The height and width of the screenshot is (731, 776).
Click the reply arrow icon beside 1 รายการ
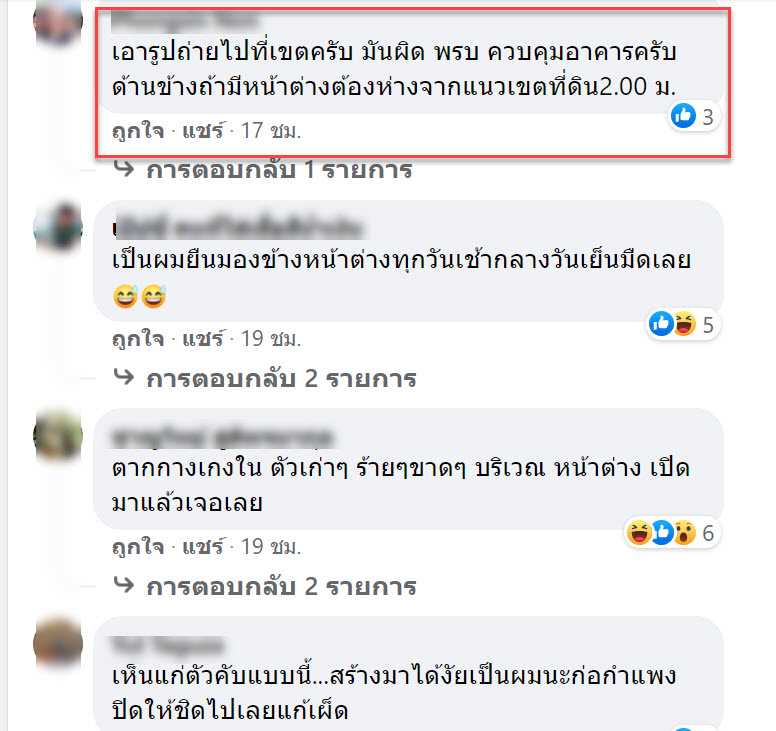pyautogui.click(x=124, y=168)
